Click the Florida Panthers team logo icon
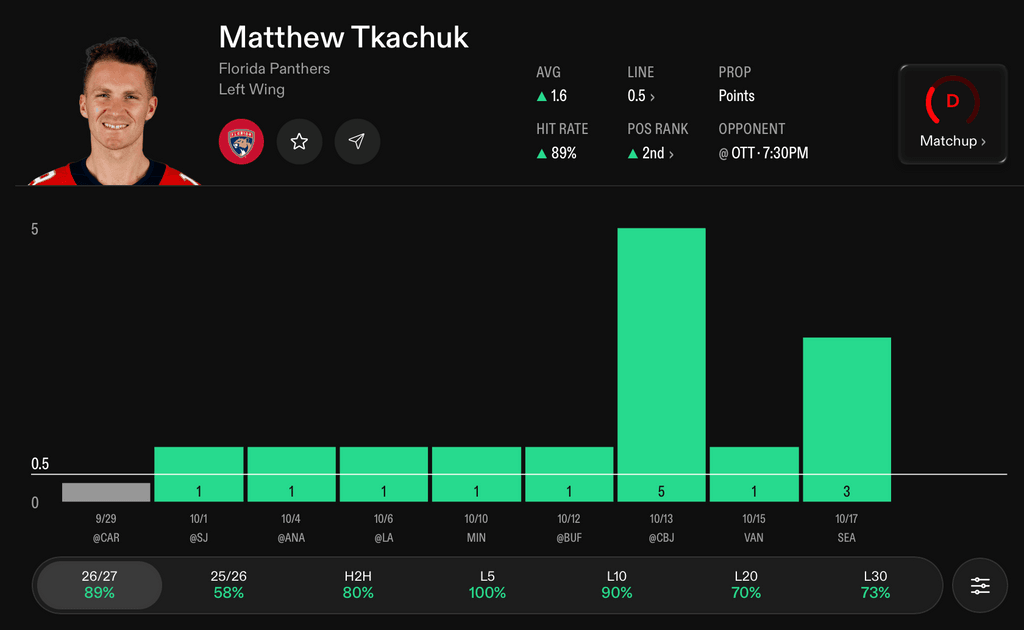The width and height of the screenshot is (1024, 630). coord(241,141)
